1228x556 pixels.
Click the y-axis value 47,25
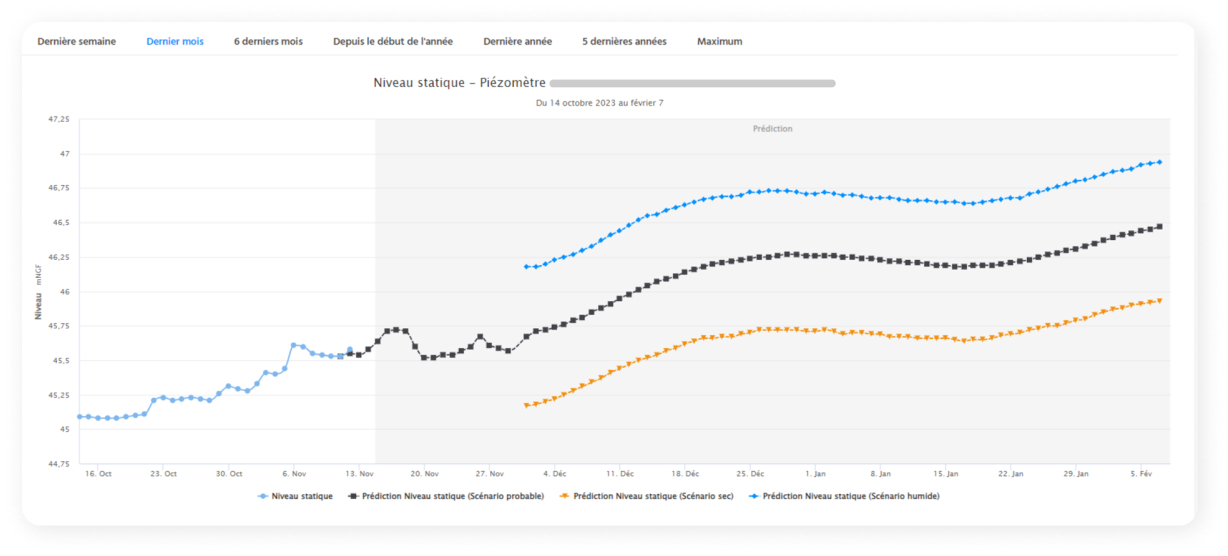pyautogui.click(x=59, y=119)
